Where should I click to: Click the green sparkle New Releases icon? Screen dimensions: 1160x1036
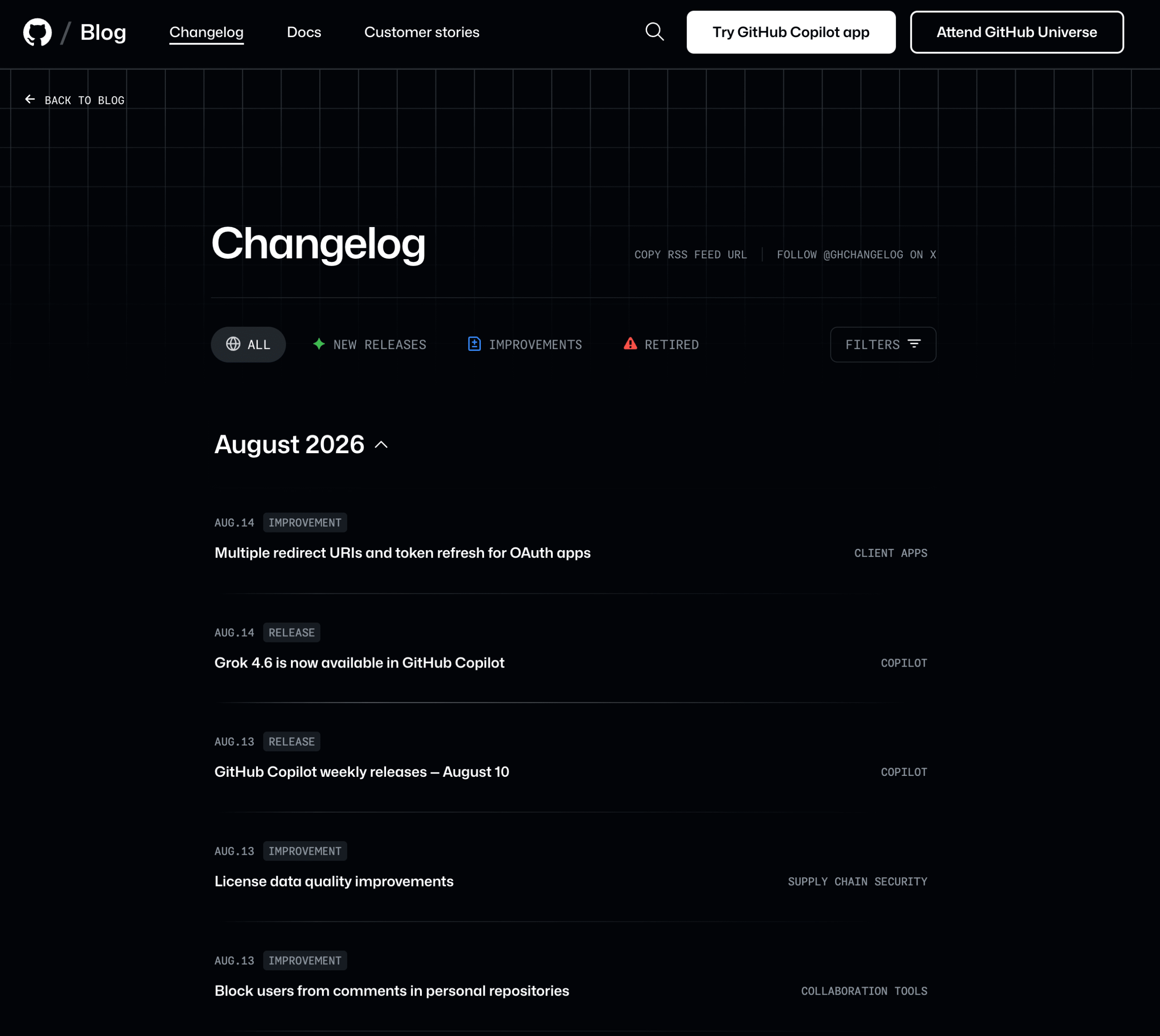(x=319, y=344)
